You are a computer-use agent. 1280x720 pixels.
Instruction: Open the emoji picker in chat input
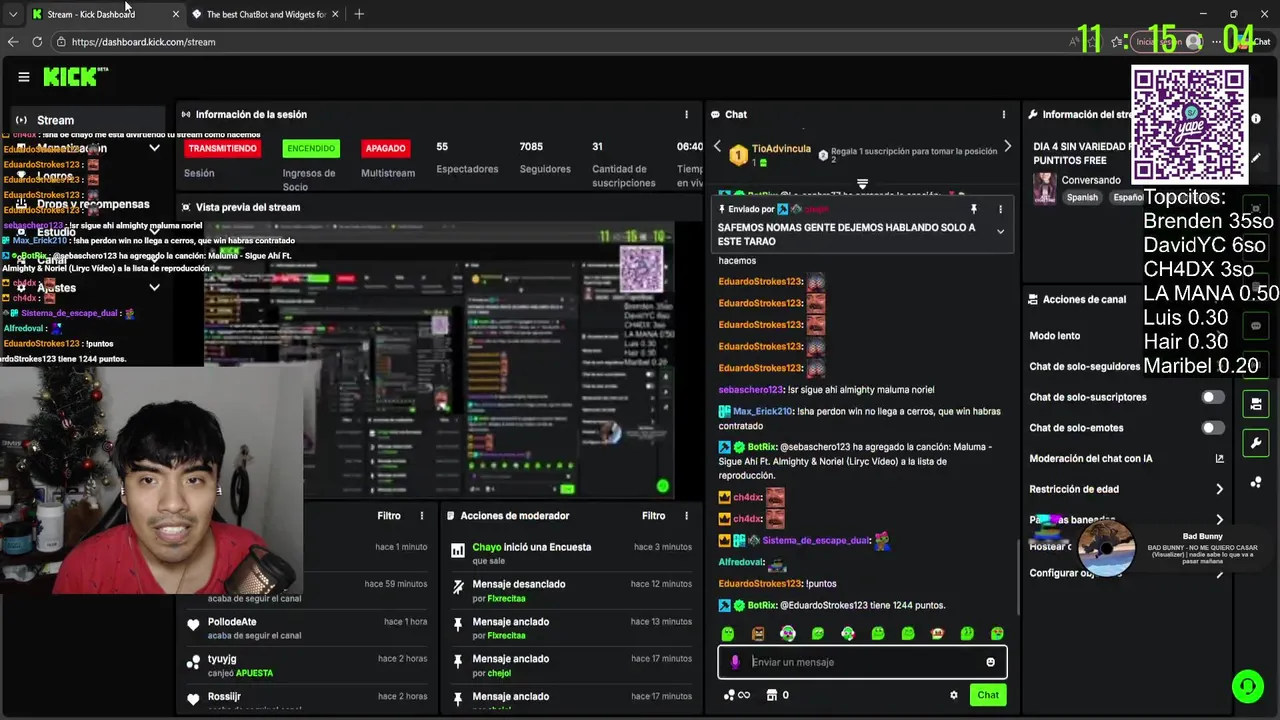coord(990,662)
